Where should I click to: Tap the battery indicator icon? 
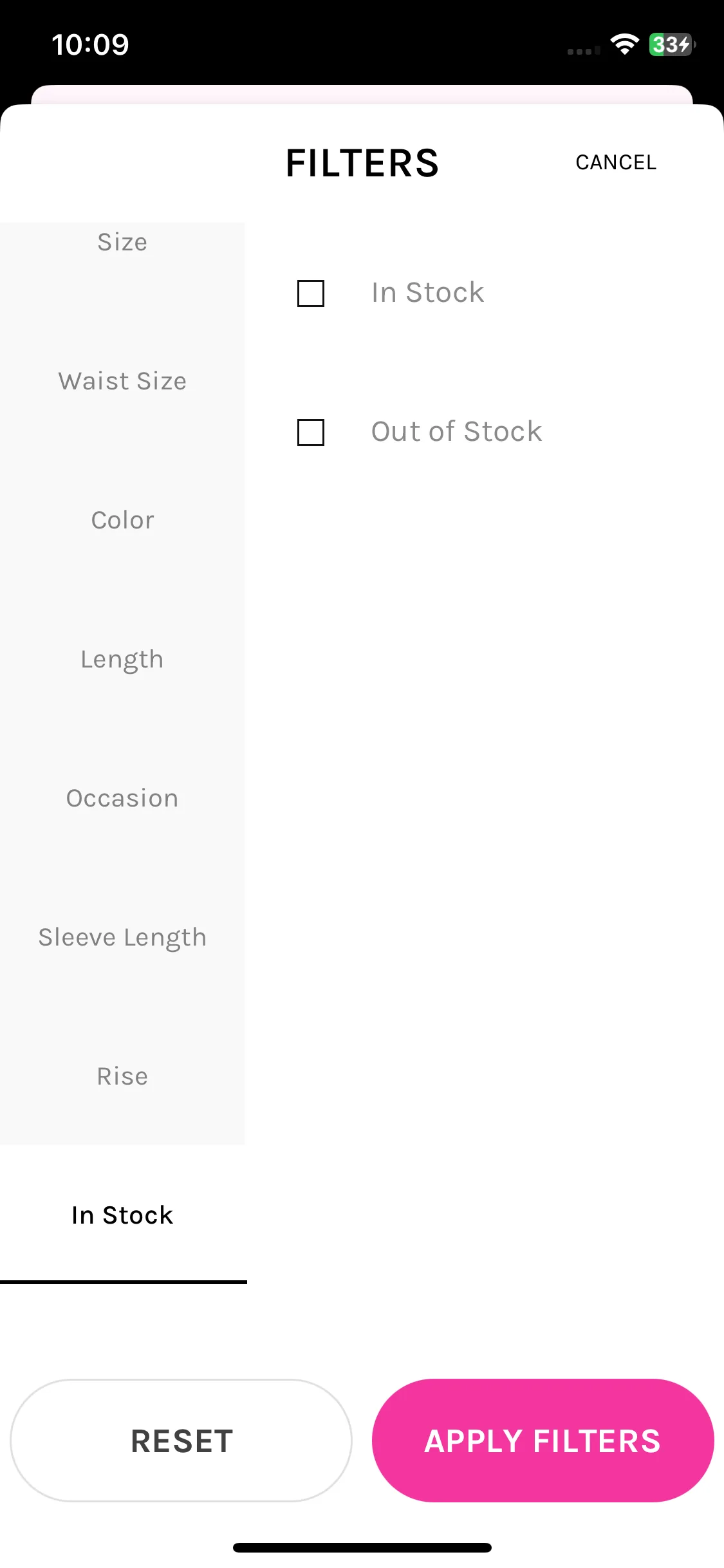click(x=672, y=44)
